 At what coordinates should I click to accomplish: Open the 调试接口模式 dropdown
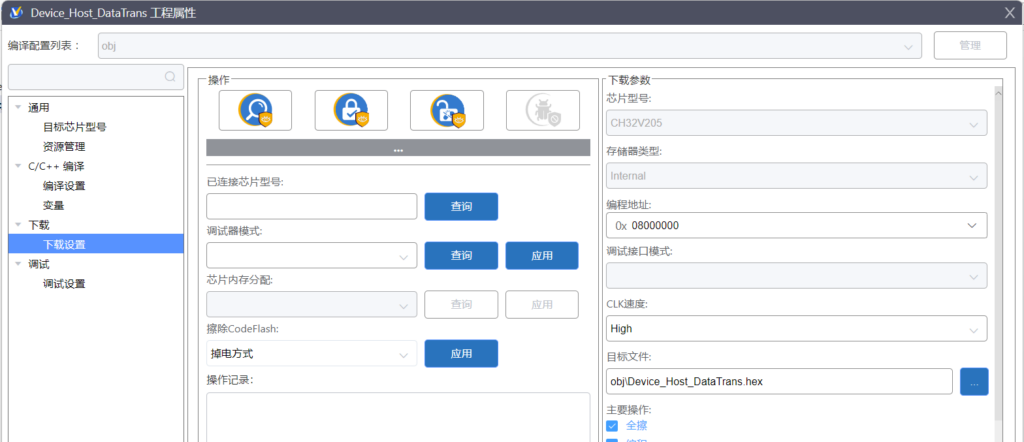click(796, 276)
